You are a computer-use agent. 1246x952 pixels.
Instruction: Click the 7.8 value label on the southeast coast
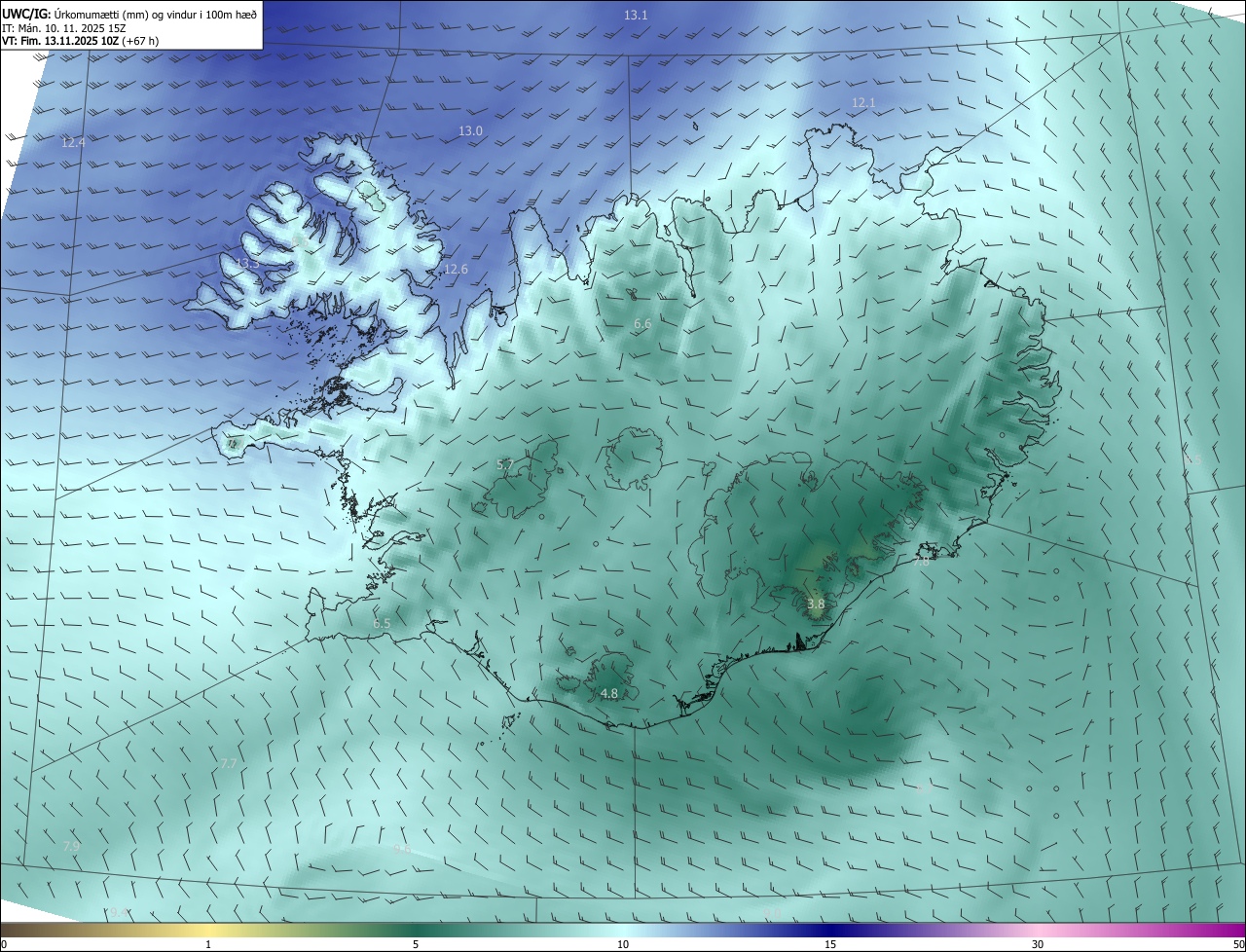click(922, 562)
